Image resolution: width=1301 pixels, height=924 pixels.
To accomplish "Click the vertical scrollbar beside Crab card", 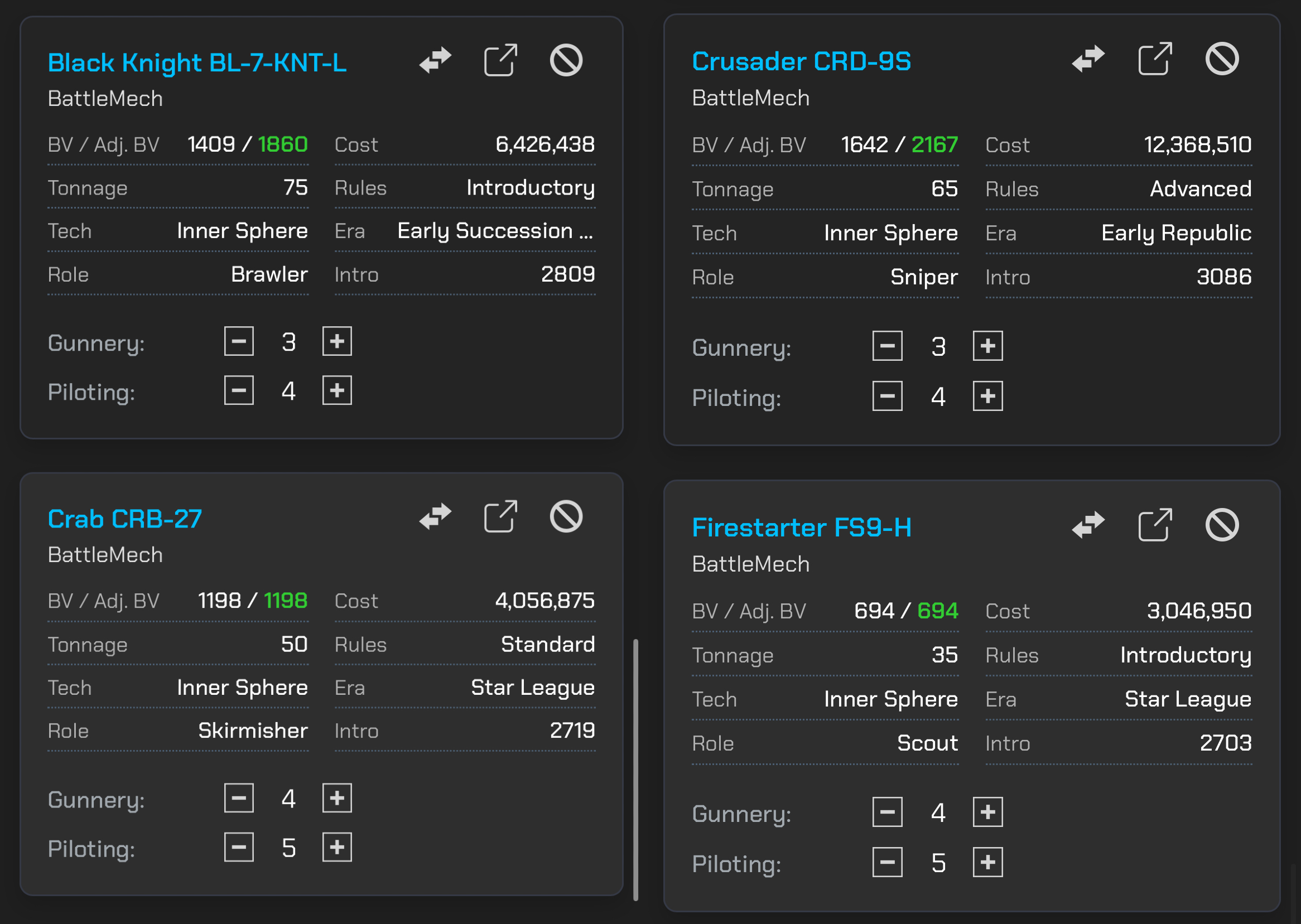I will click(635, 770).
